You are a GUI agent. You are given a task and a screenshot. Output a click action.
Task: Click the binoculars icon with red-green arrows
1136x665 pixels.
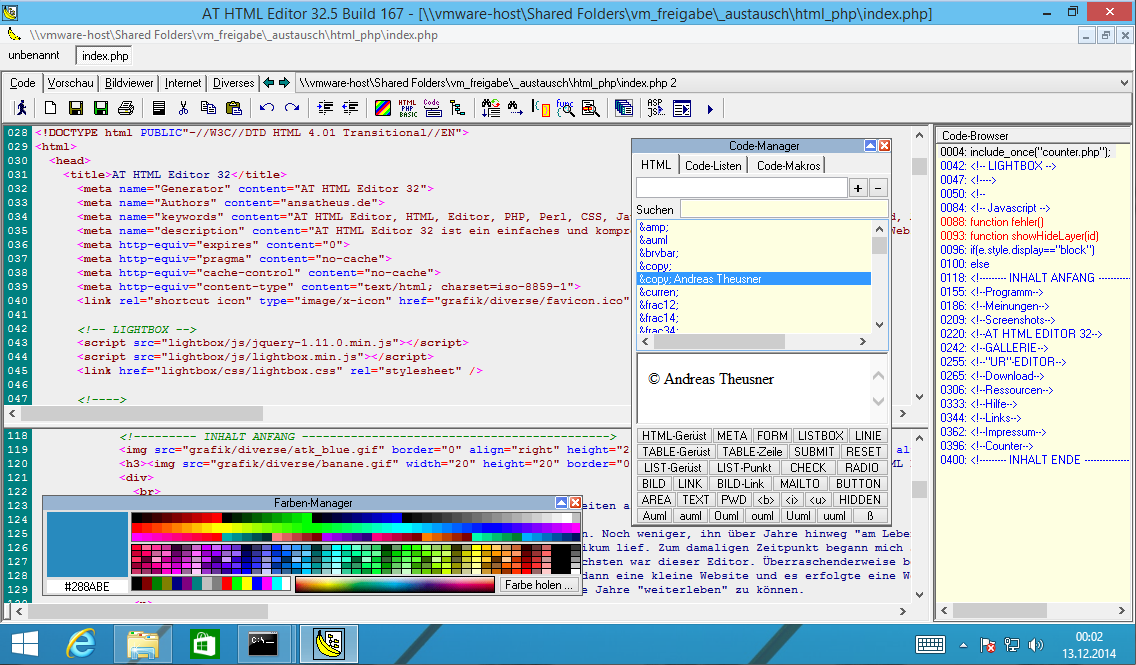pos(490,109)
